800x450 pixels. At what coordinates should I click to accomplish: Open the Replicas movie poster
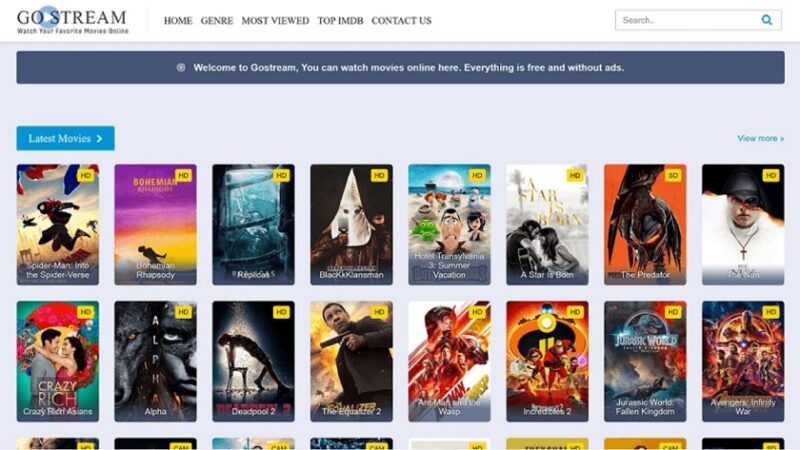254,224
